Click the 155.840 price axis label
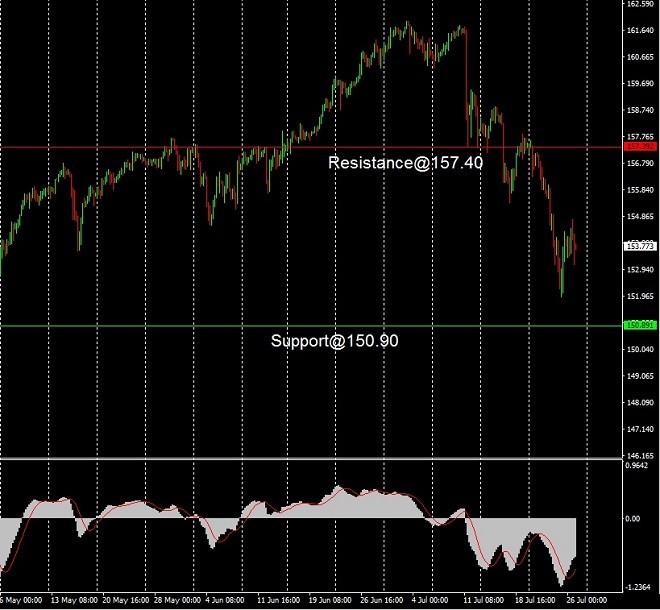 (x=640, y=190)
